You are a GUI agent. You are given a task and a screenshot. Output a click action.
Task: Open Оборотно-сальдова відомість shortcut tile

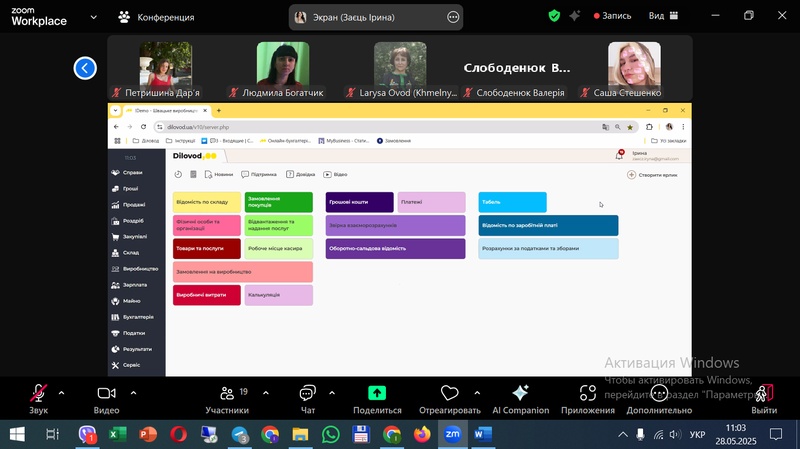[x=395, y=248]
